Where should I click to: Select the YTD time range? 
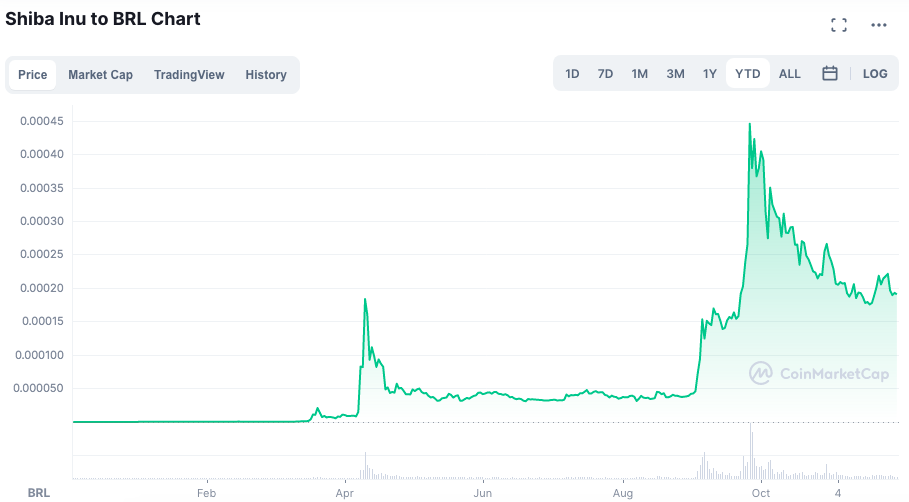point(747,74)
